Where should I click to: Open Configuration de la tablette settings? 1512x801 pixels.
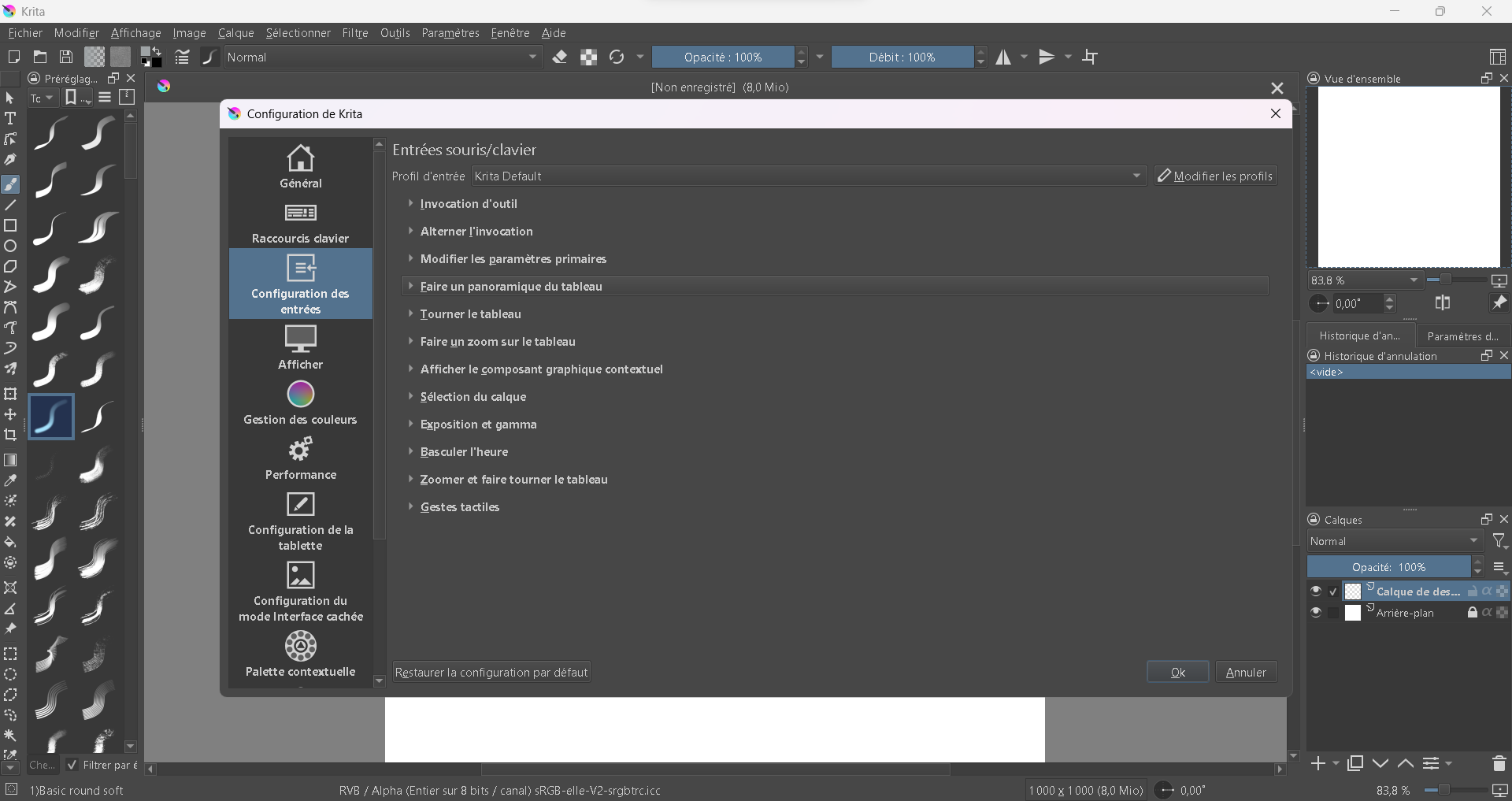(300, 521)
